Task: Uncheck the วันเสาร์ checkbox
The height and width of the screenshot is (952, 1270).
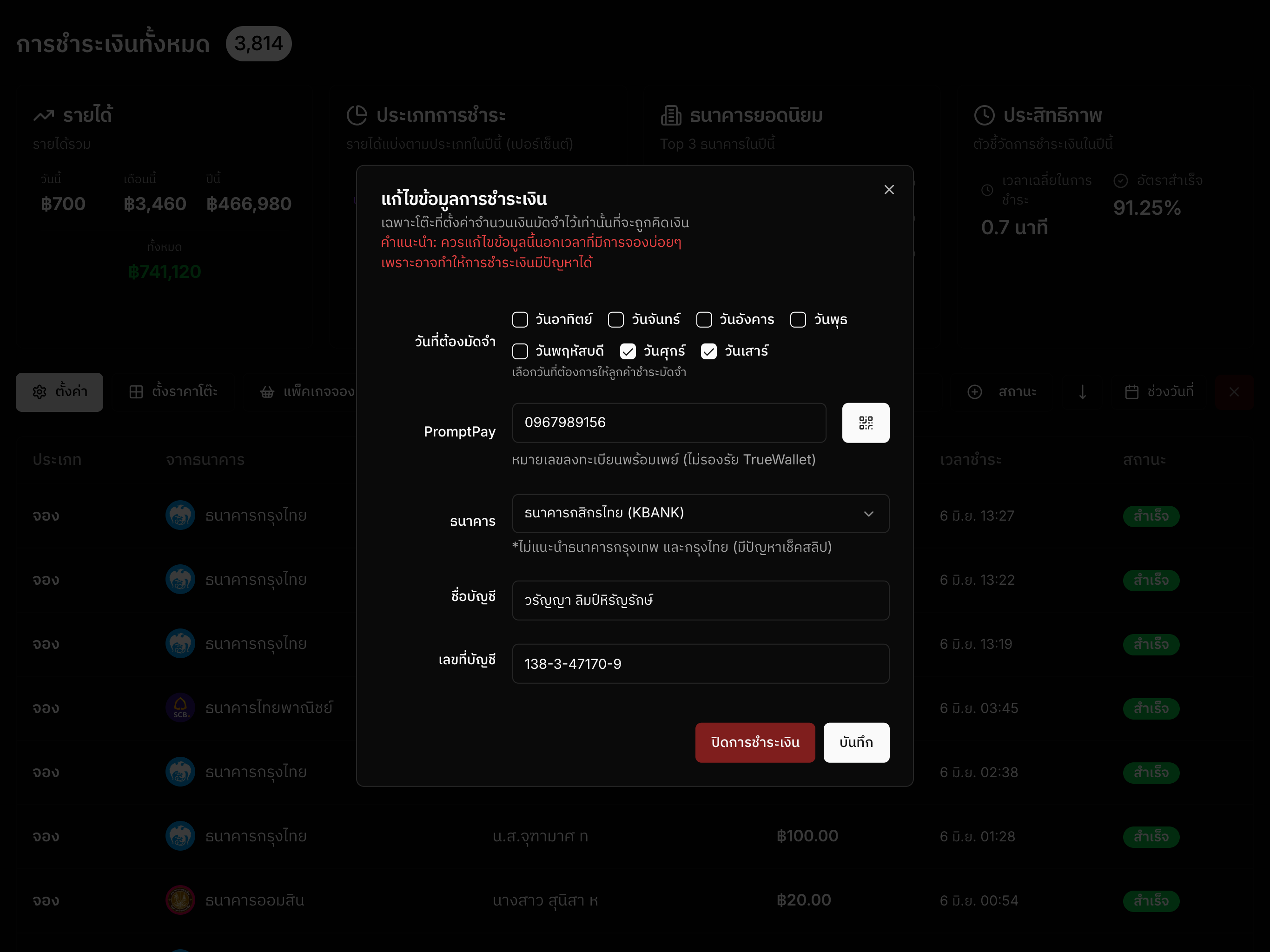Action: pos(709,351)
